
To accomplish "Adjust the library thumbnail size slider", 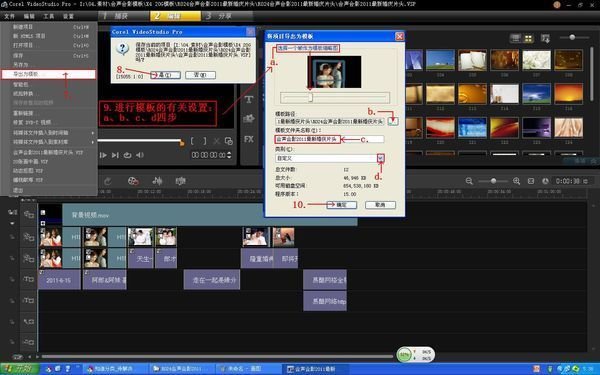I will click(x=572, y=37).
